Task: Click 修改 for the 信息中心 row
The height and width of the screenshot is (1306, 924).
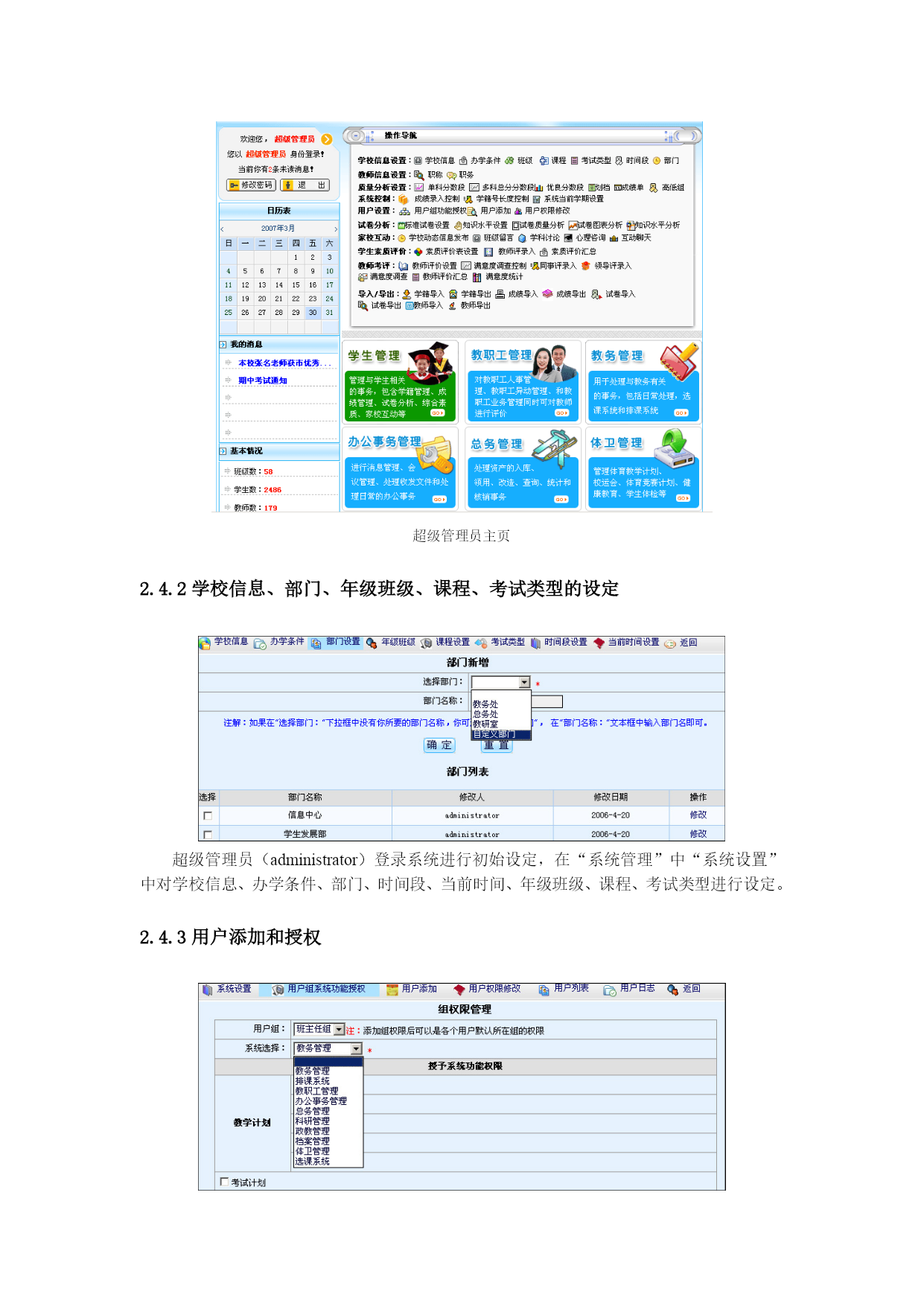Action: click(698, 815)
